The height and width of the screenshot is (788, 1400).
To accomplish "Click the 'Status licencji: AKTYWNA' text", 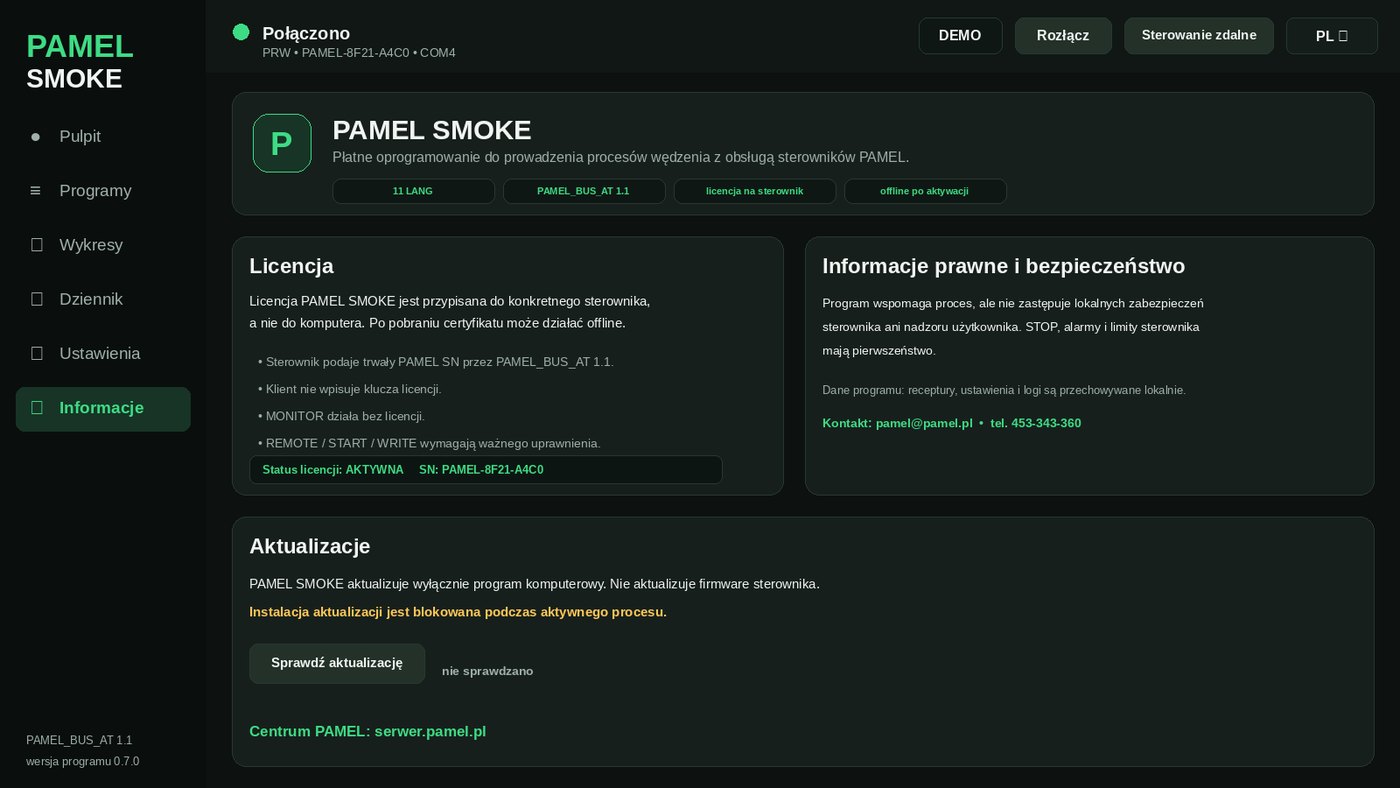I will click(333, 470).
